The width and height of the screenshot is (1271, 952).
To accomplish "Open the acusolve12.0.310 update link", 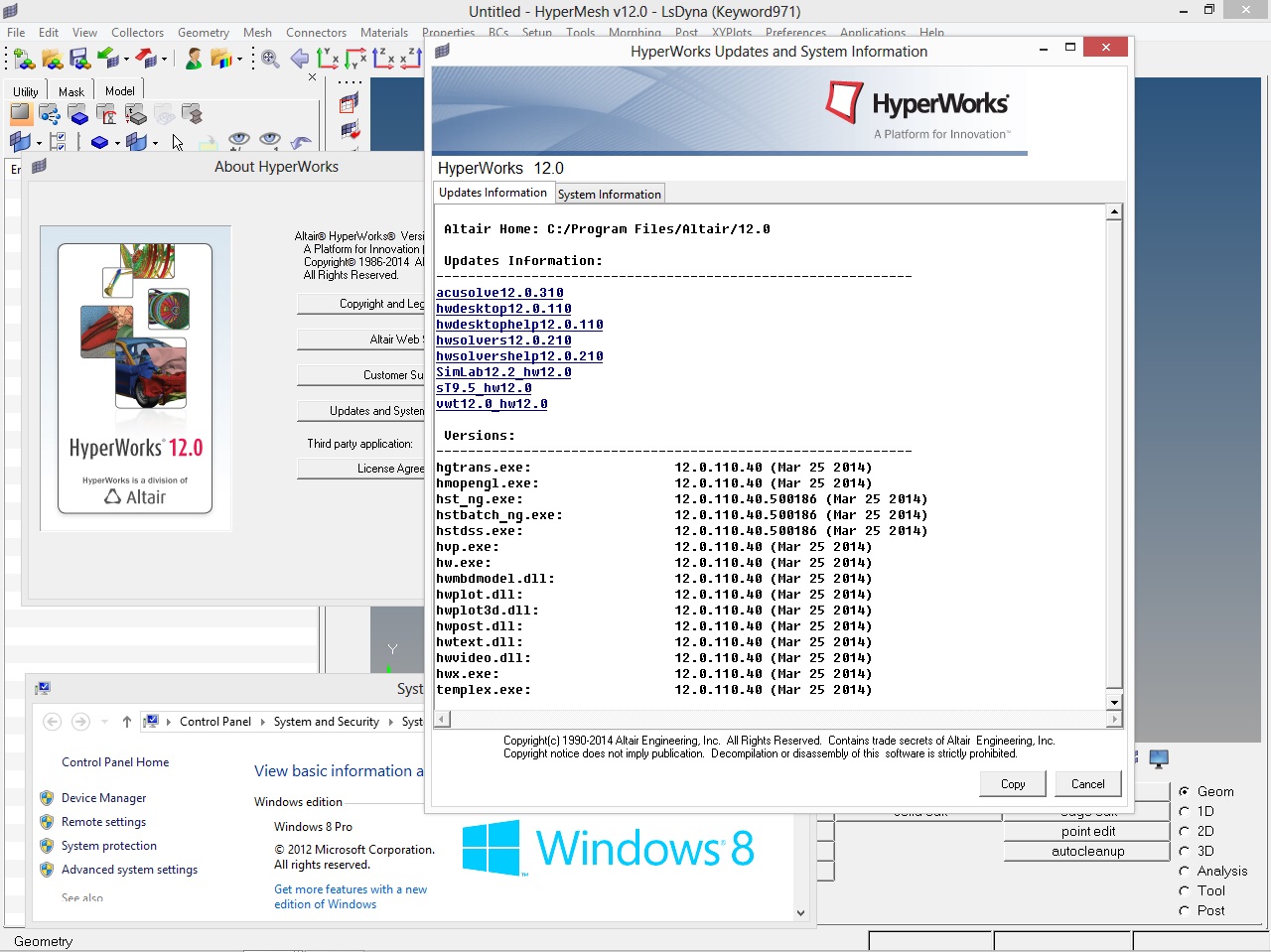I will [x=499, y=293].
